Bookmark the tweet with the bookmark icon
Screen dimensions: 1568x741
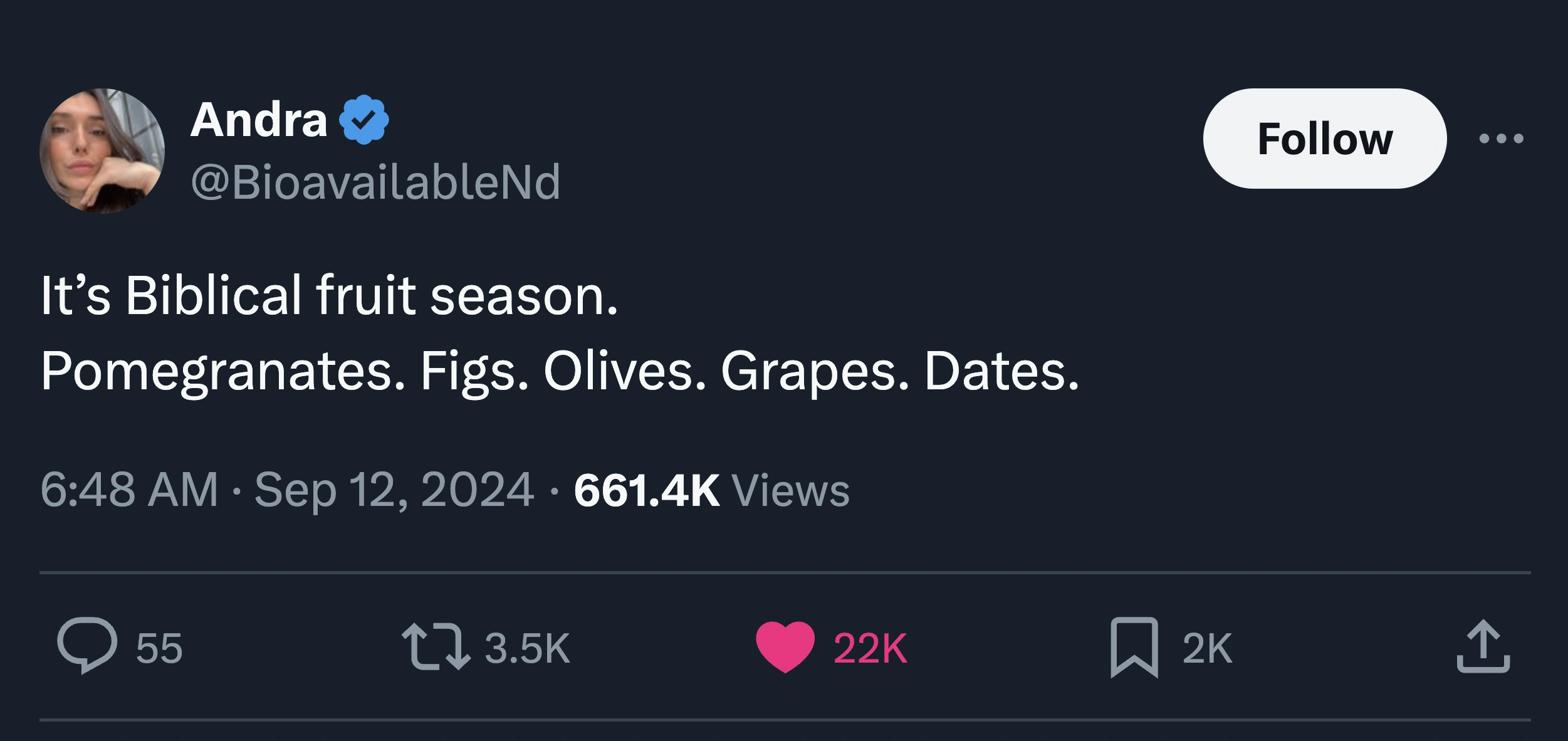[1134, 647]
